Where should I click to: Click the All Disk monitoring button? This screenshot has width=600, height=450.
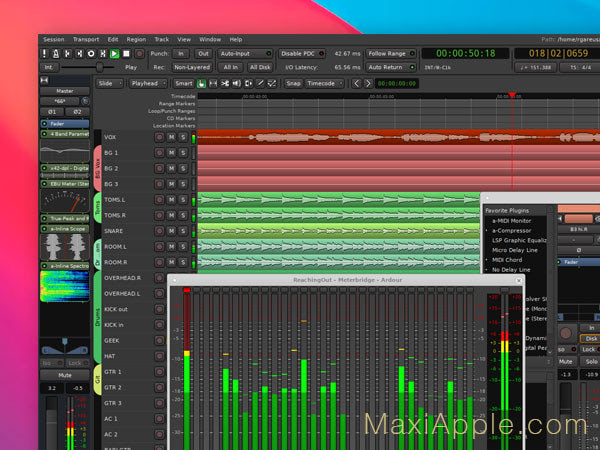click(260, 67)
